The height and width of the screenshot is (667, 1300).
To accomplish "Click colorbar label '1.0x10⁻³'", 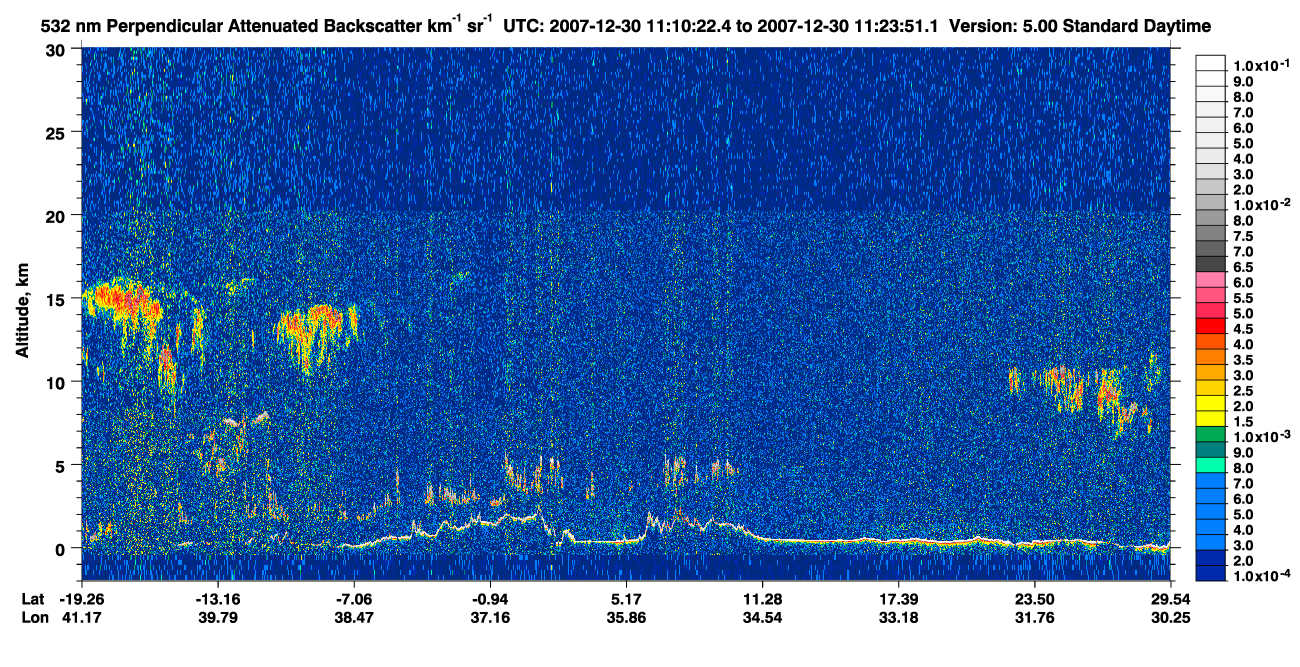I will 1263,436.
